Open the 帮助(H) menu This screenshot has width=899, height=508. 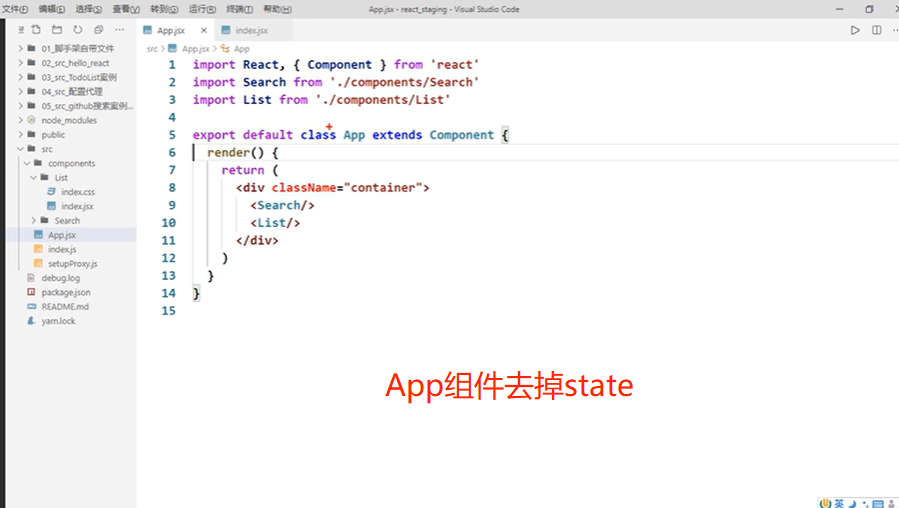coord(277,9)
